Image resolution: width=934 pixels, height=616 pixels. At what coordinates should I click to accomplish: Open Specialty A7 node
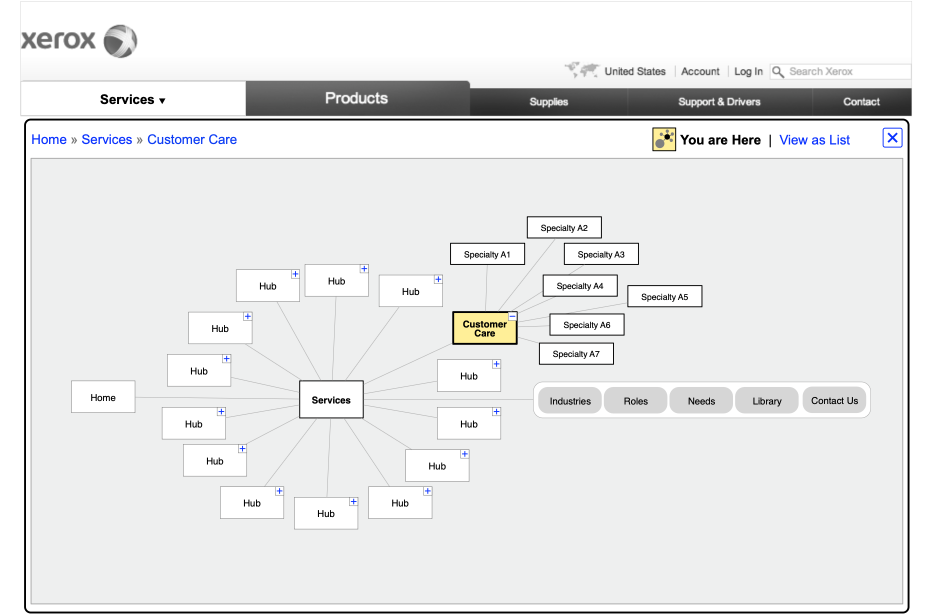[x=576, y=354]
